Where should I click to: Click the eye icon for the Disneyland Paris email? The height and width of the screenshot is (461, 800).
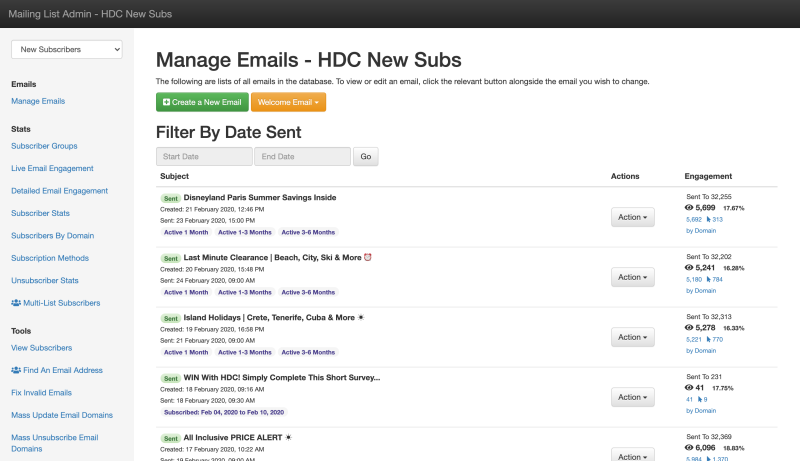(689, 208)
